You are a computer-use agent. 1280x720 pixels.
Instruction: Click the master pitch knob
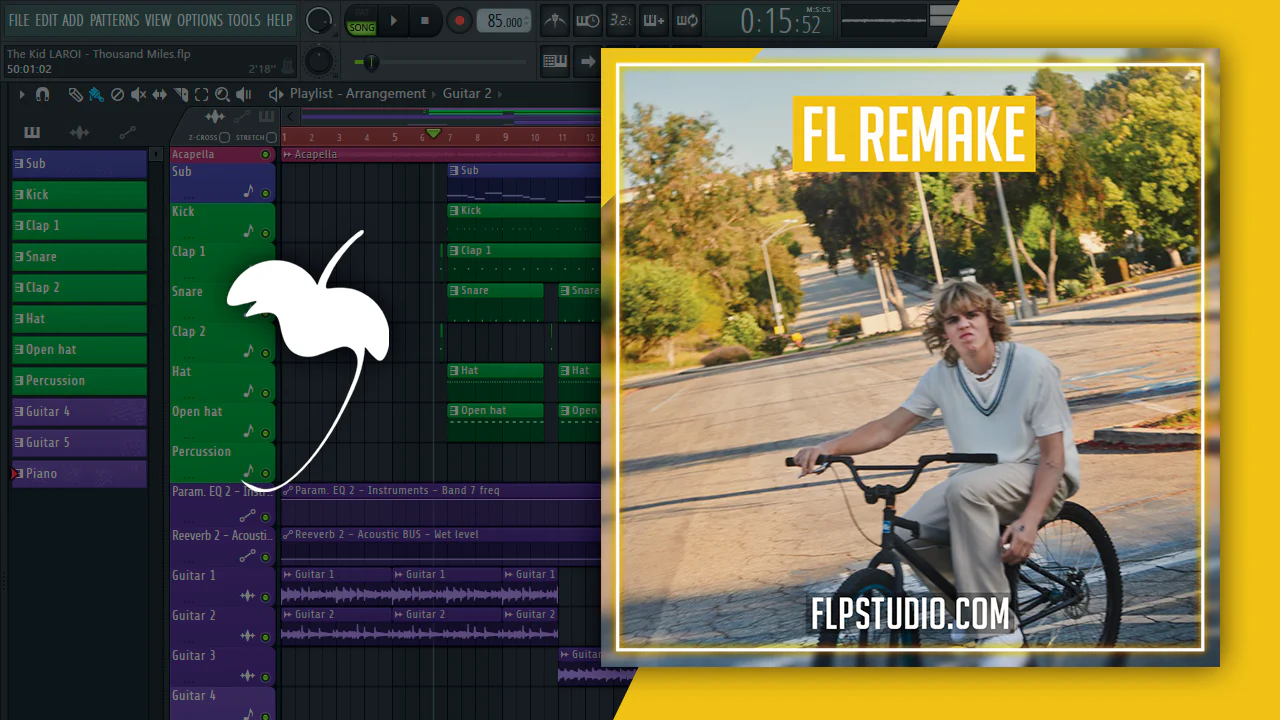pyautogui.click(x=319, y=61)
